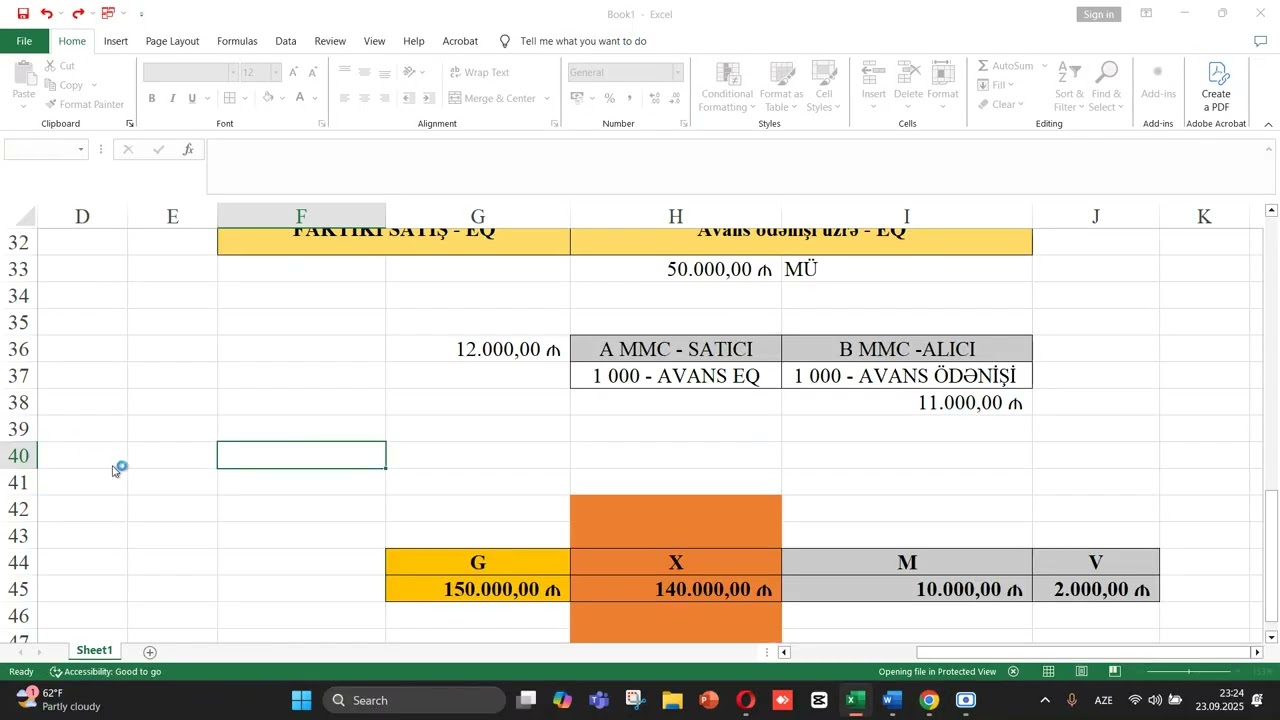Select the Sheet1 tab
1280x720 pixels.
pyautogui.click(x=95, y=651)
